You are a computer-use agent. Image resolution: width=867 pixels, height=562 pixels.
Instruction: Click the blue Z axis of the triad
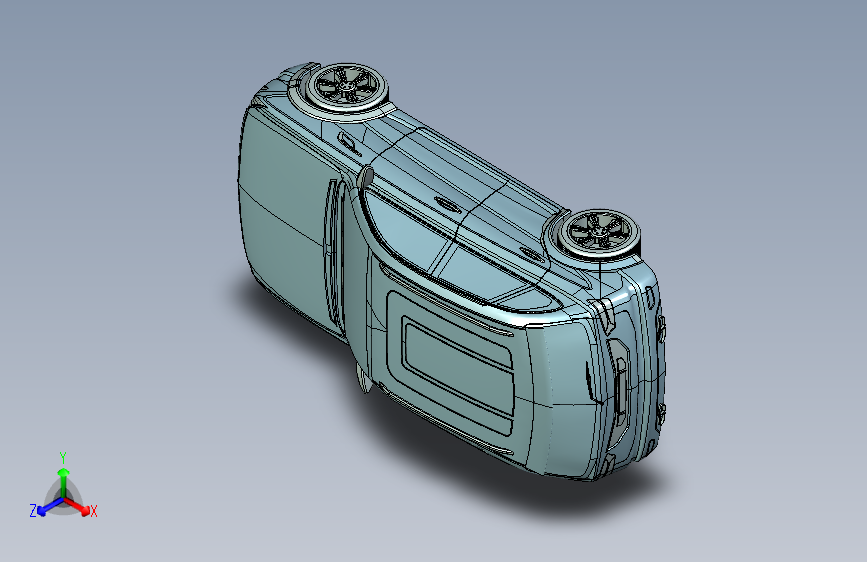click(x=50, y=507)
